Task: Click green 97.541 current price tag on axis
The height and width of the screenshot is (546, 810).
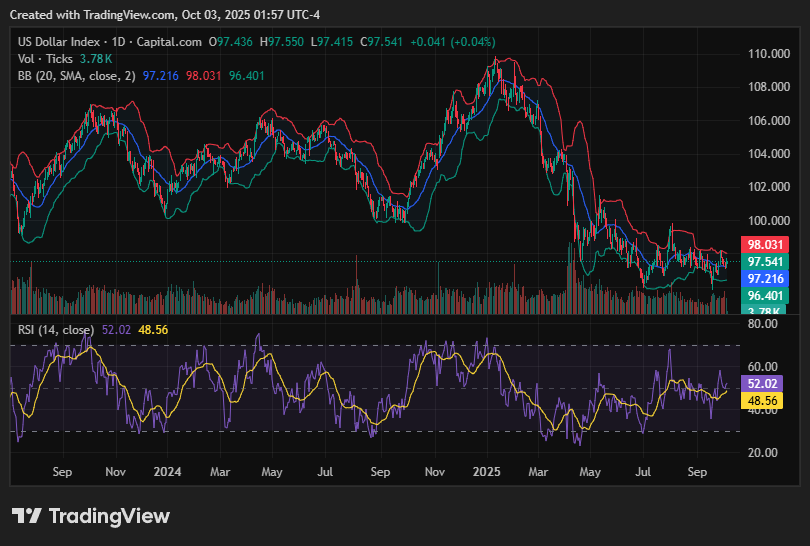Action: 765,261
